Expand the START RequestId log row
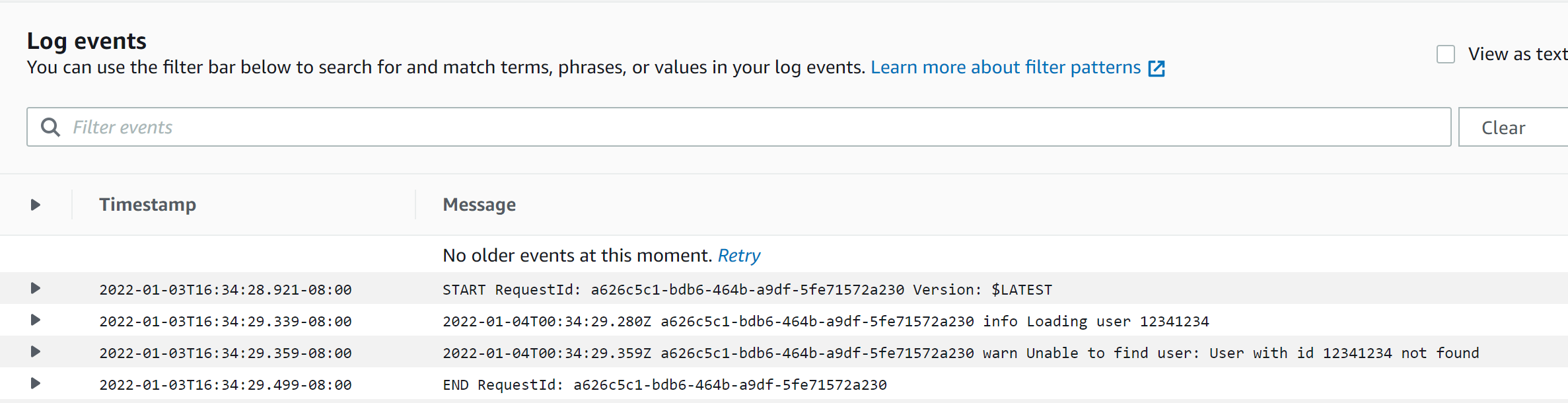 pos(36,288)
